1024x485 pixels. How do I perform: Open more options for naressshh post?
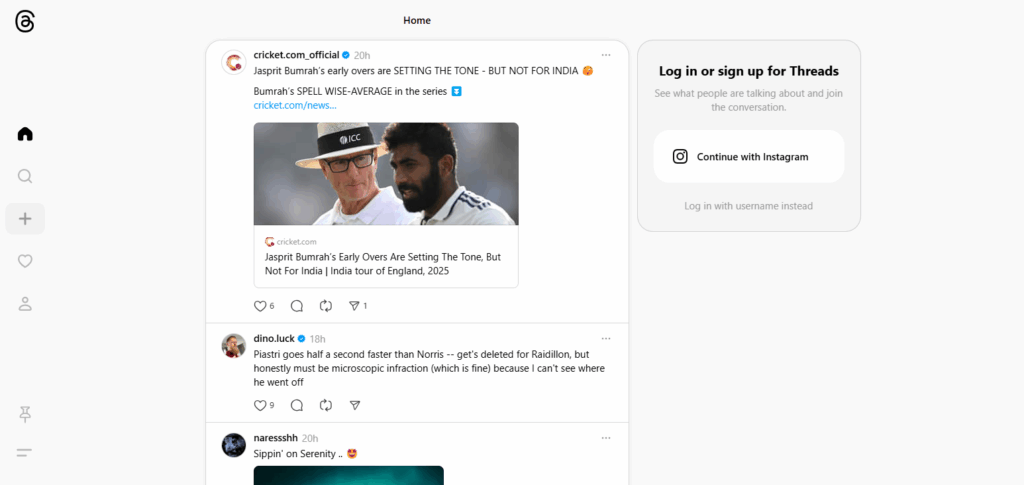[x=606, y=438]
